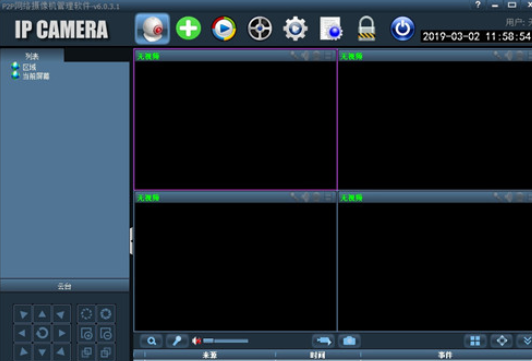This screenshot has height=361, width=532.
Task: Click the blue power logout icon
Action: (402, 29)
